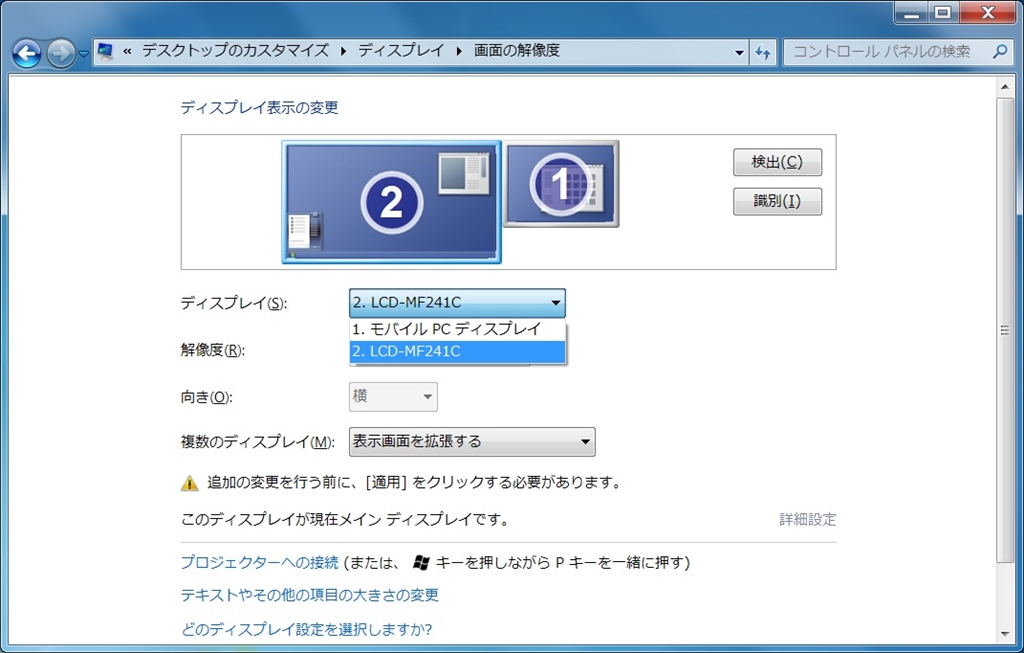
Task: Open 詳細設定 advanced settings link
Action: [x=807, y=520]
